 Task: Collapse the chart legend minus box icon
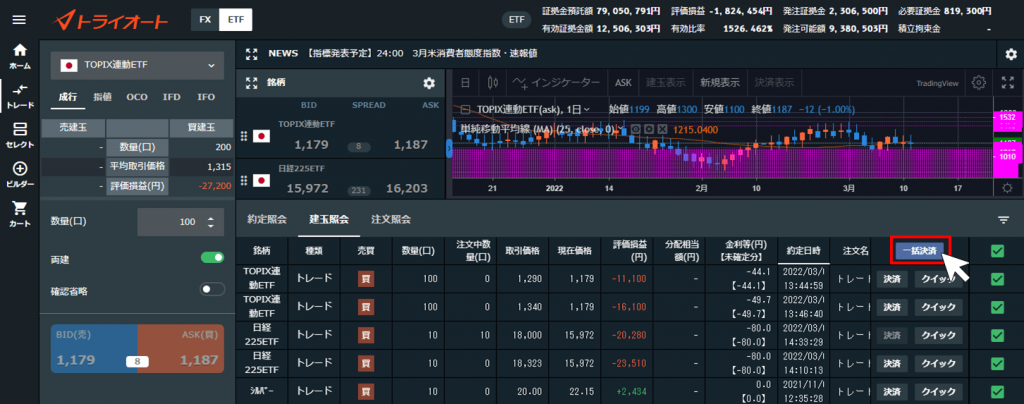pos(465,110)
